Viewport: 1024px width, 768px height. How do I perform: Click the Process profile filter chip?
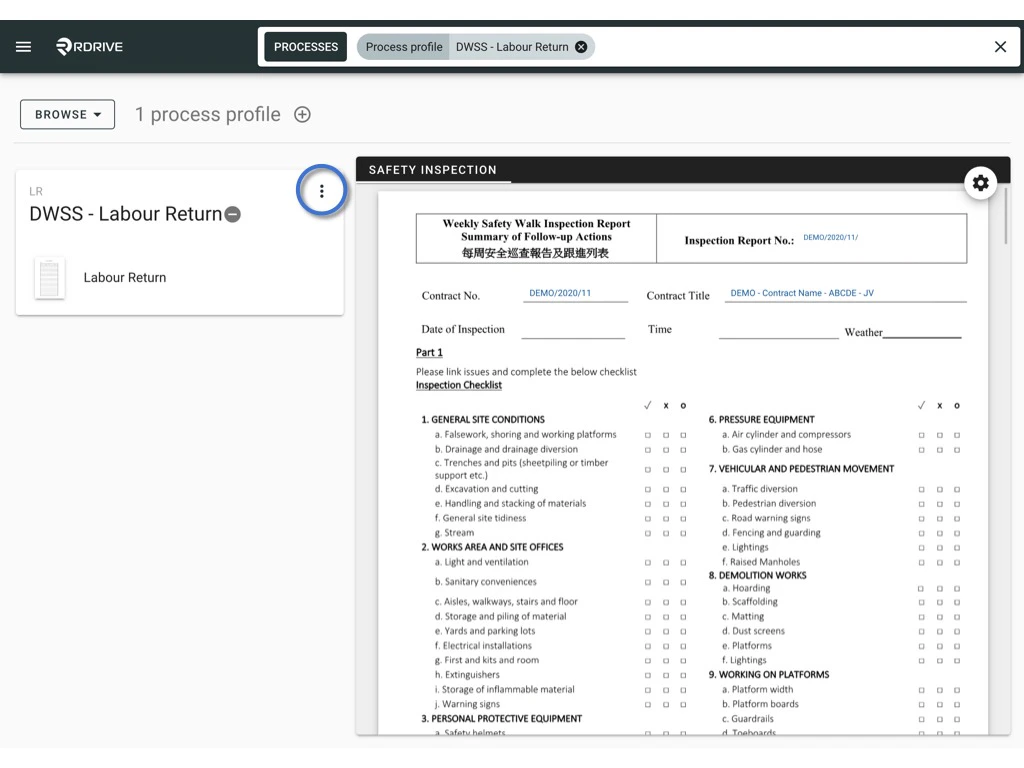402,46
